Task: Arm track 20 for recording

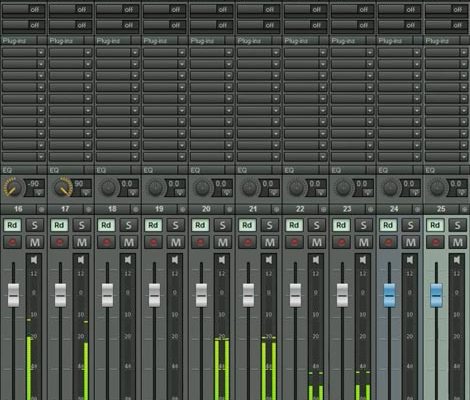Action: click(200, 242)
